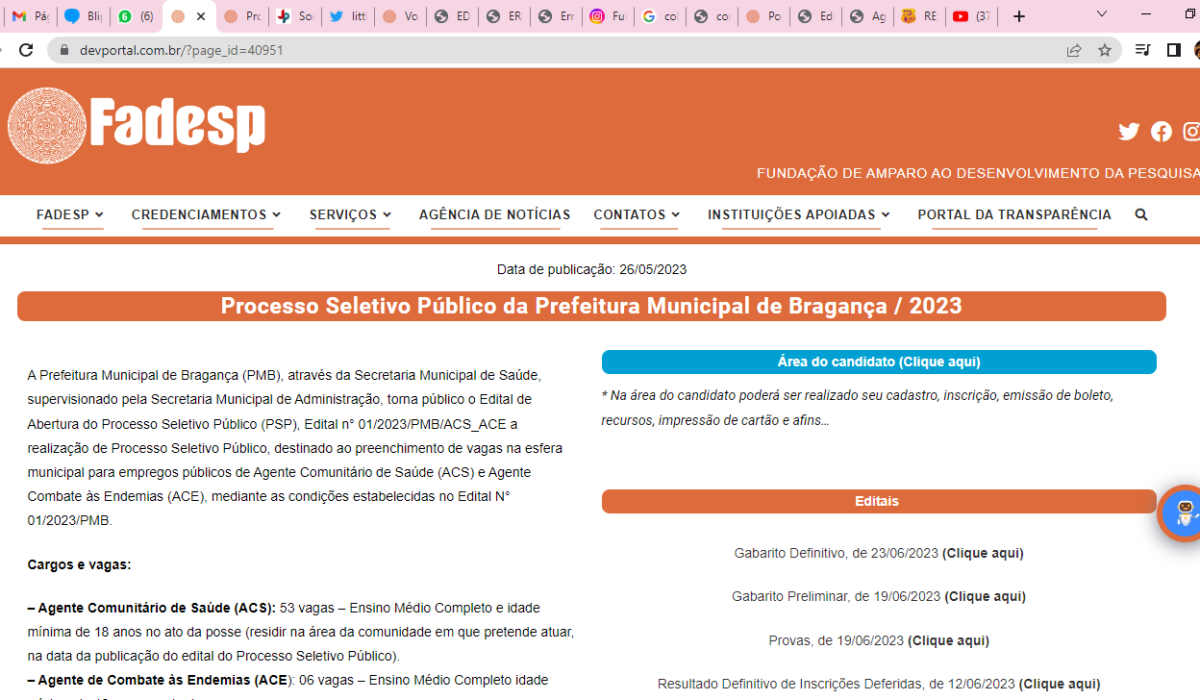This screenshot has height=700, width=1200.
Task: Open the tab search chevron
Action: coord(1102,15)
